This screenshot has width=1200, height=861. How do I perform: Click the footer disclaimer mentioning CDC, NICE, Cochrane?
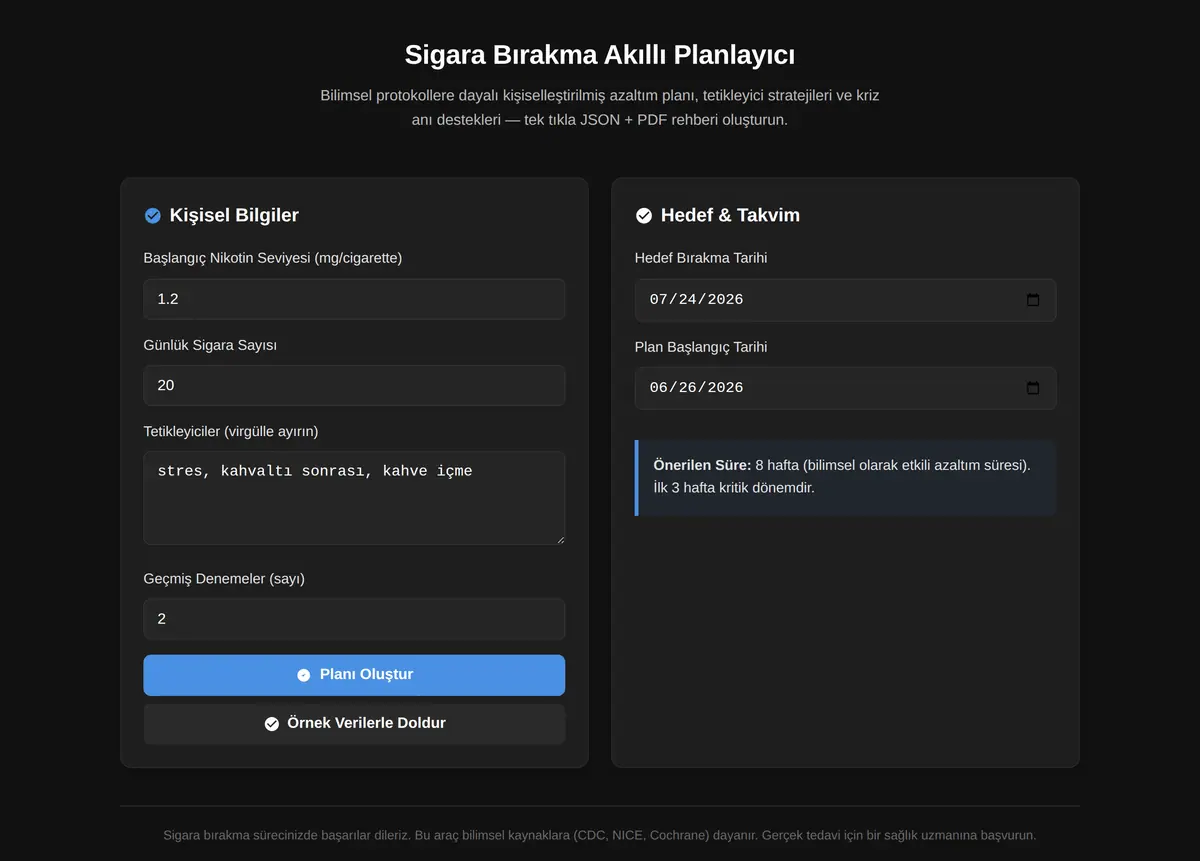[x=600, y=835]
